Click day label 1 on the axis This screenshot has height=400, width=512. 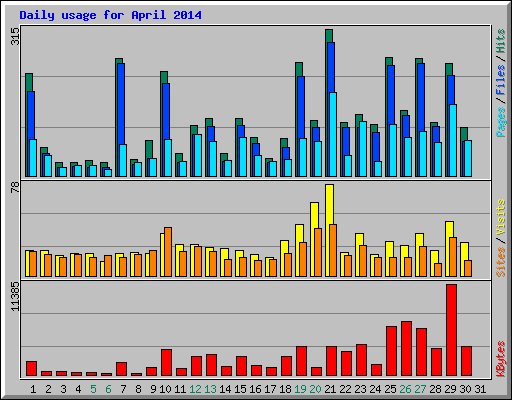coord(33,389)
